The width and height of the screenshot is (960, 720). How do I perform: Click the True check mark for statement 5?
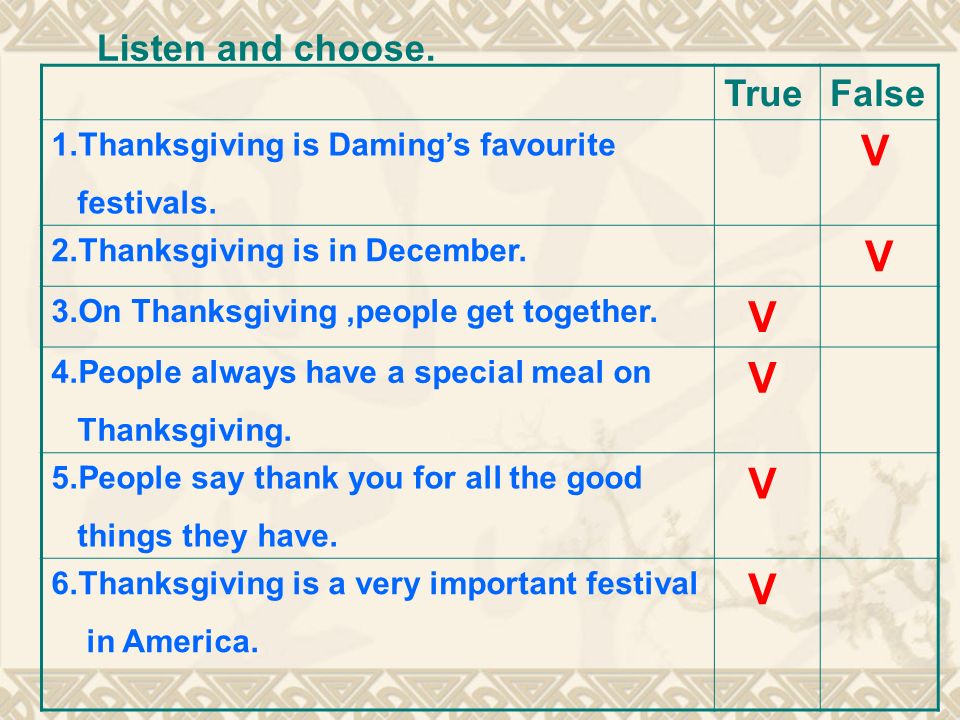762,484
